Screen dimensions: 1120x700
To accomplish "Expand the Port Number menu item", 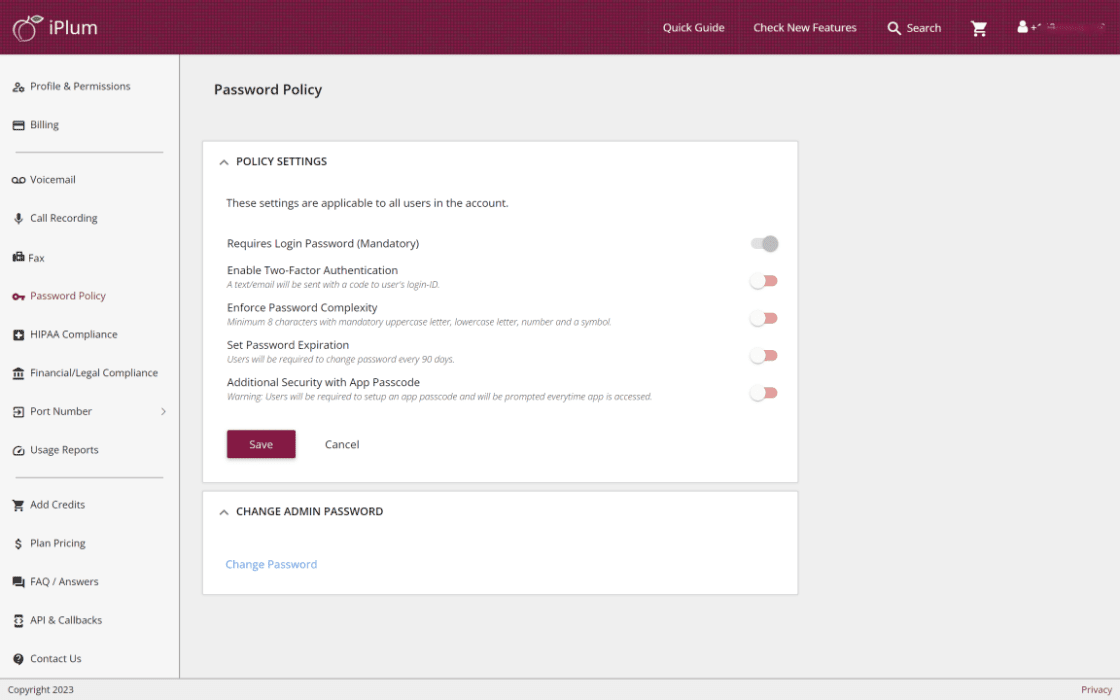I will pyautogui.click(x=164, y=411).
